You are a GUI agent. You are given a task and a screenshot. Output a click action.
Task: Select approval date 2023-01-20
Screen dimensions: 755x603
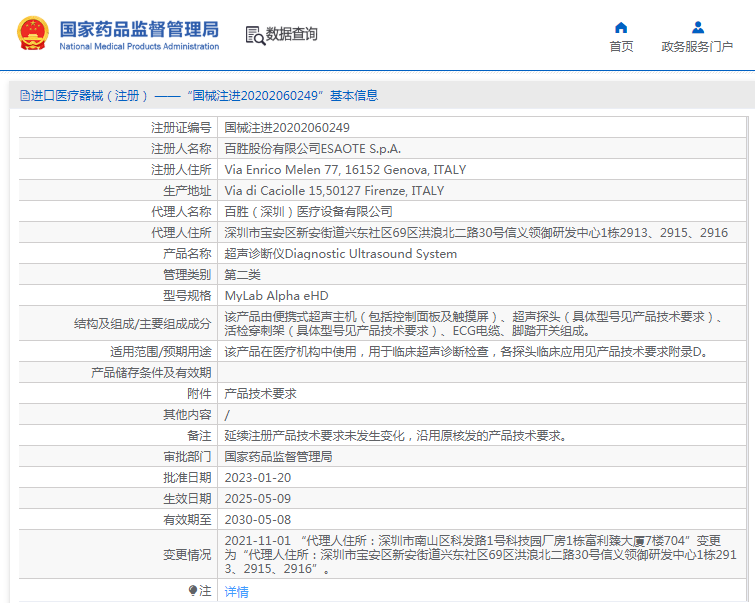(258, 478)
